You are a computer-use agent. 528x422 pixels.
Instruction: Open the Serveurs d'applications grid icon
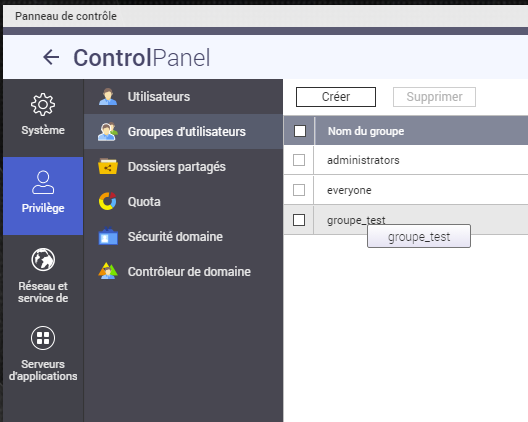coord(43,337)
